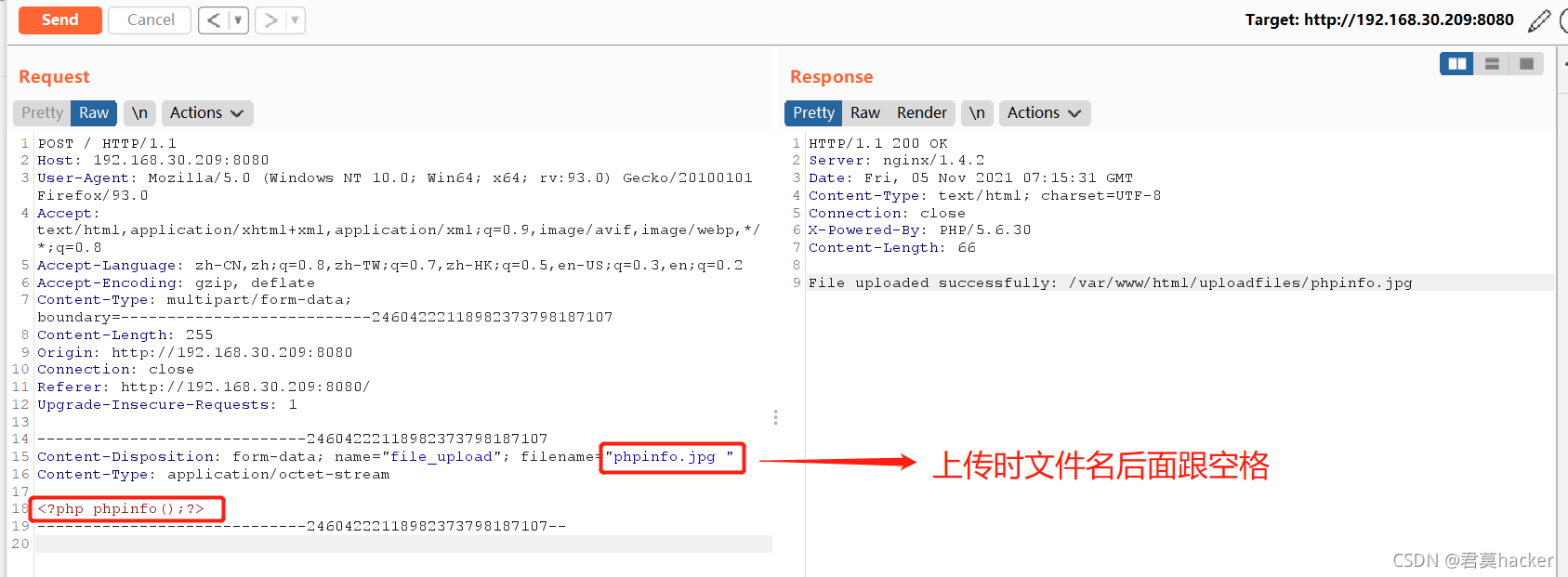Screen dimensions: 1568x577
Task: Select combined single-pane layout icon
Action: [x=1526, y=63]
